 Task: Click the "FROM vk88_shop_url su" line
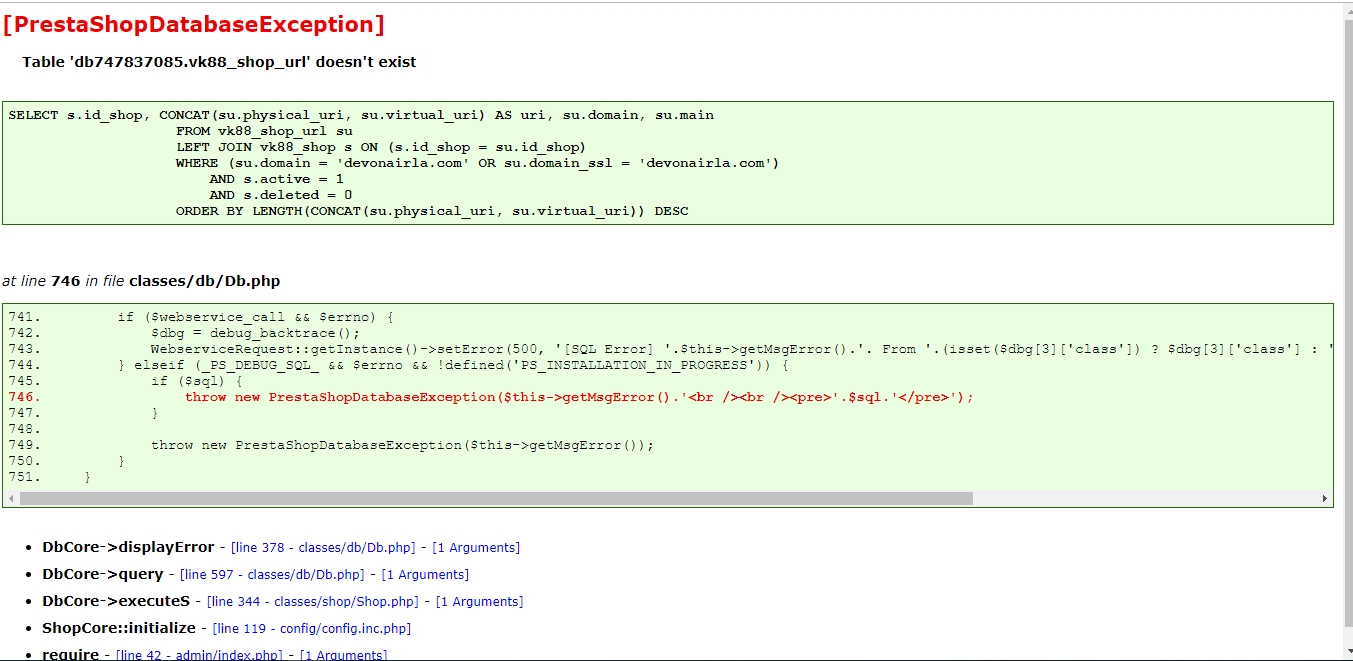tap(264, 131)
